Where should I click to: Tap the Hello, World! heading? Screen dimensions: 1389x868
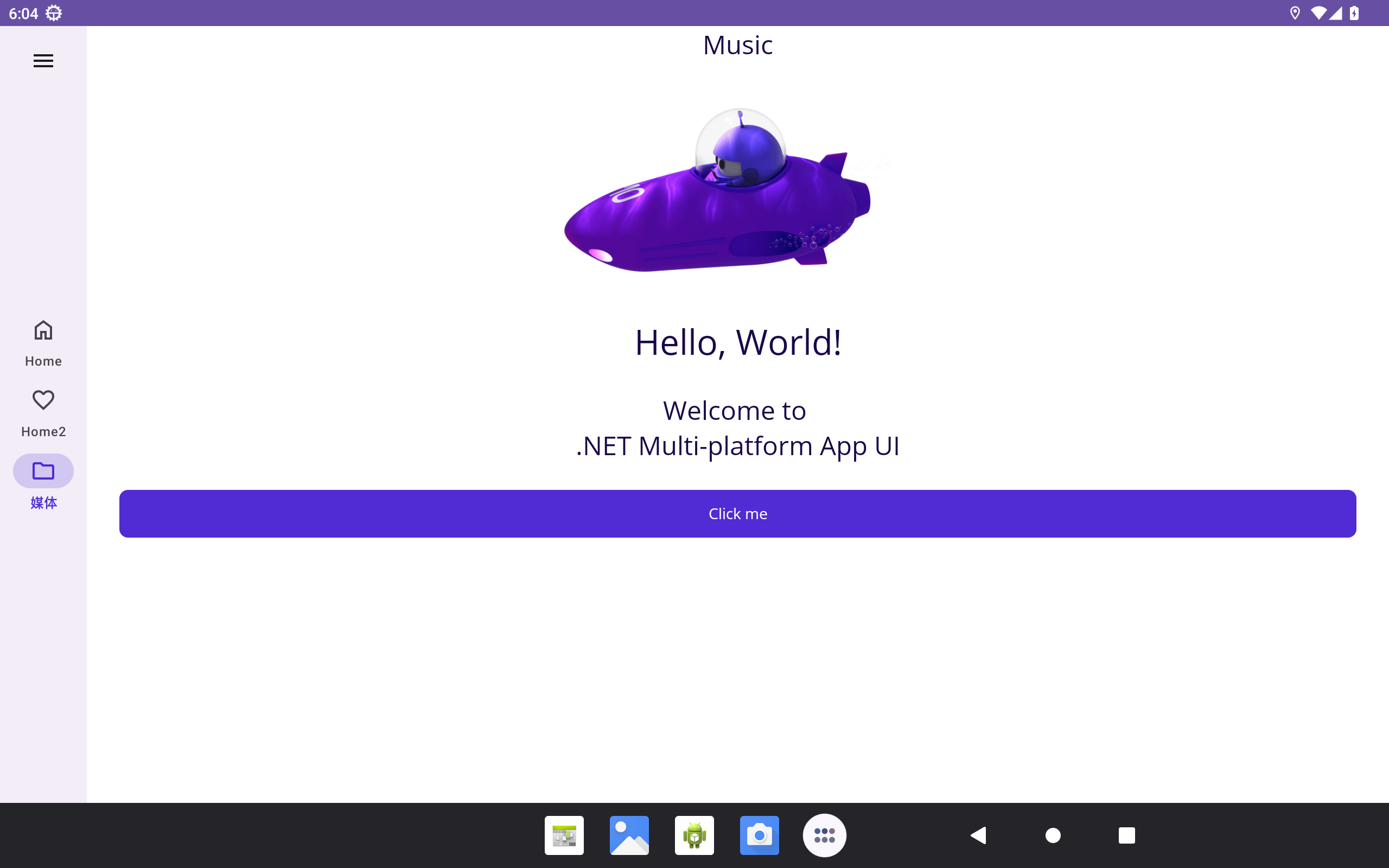coord(737,342)
